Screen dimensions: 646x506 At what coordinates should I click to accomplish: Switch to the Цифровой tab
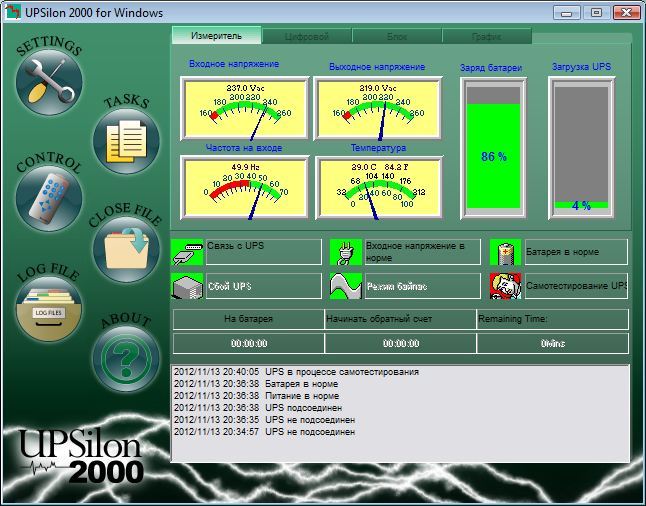[307, 37]
